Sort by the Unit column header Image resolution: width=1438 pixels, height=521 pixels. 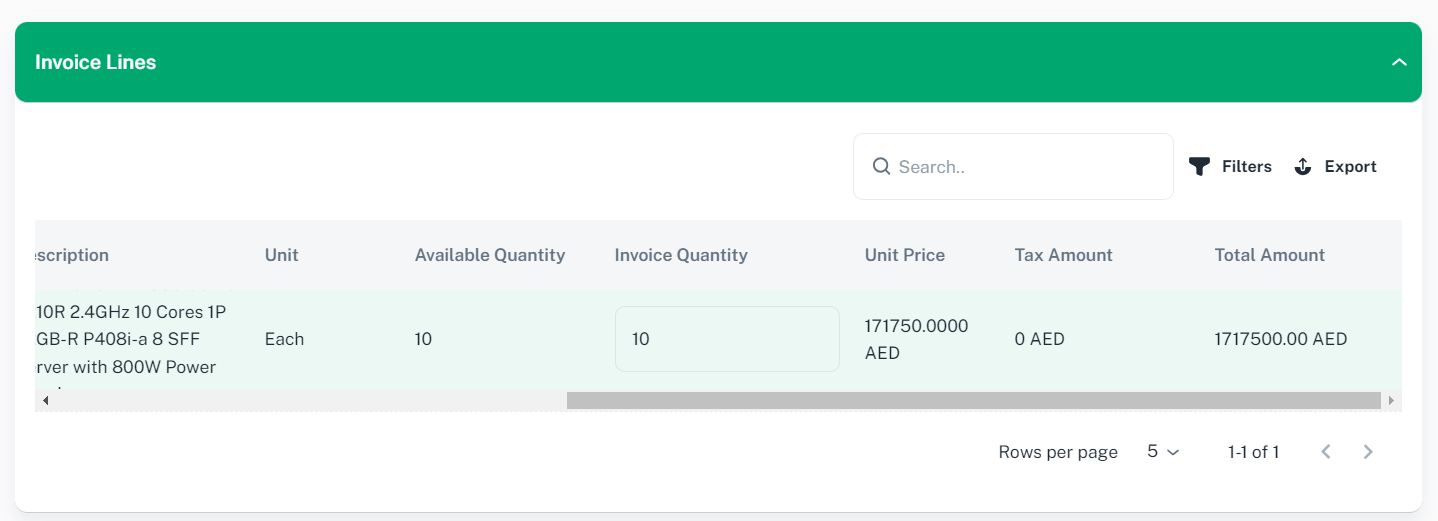pos(281,255)
